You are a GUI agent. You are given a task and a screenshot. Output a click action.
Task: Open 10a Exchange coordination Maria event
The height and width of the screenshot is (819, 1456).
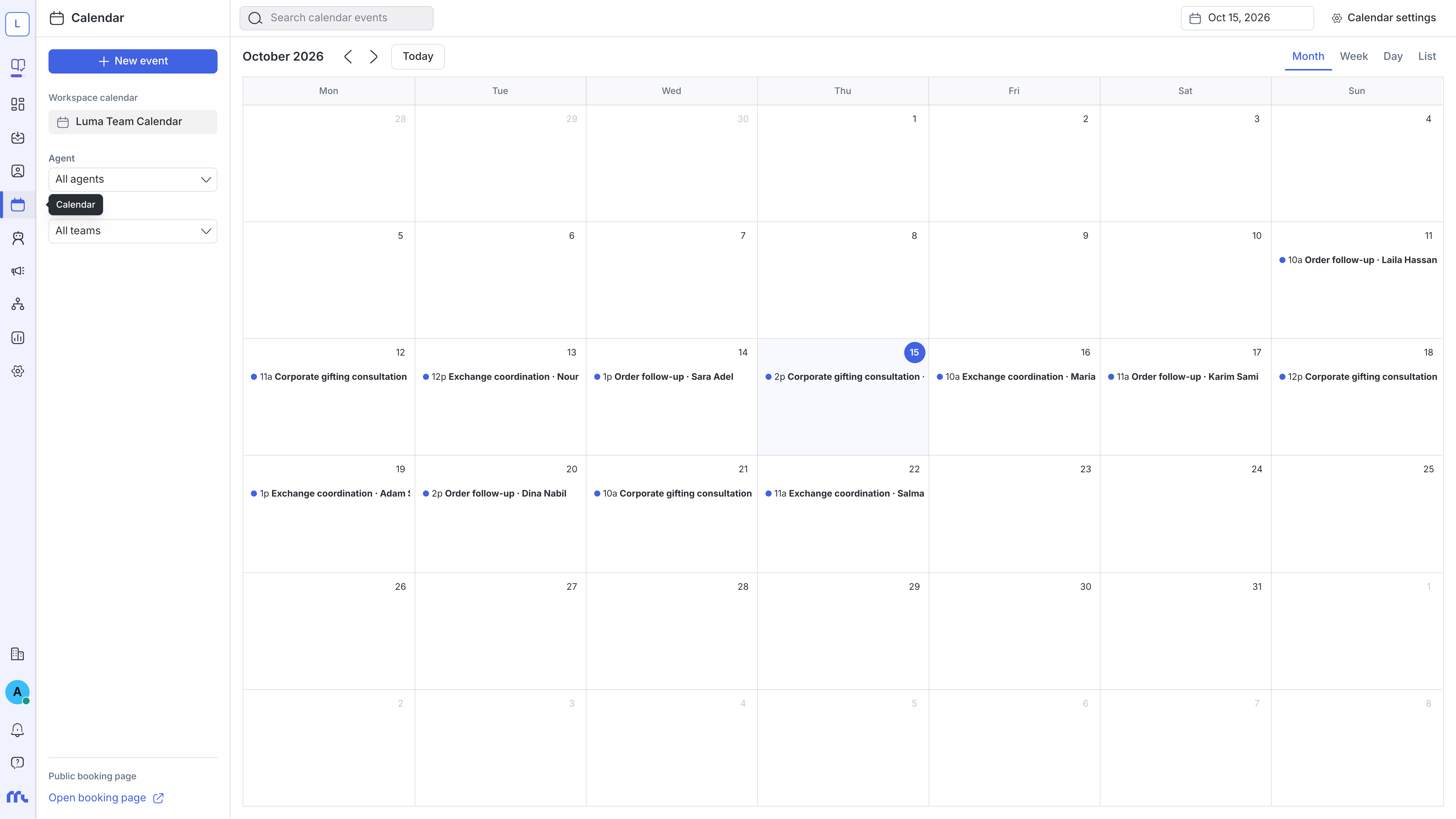(x=1016, y=377)
